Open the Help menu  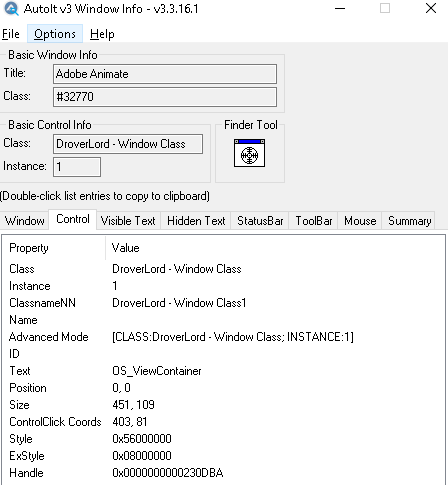tap(102, 34)
